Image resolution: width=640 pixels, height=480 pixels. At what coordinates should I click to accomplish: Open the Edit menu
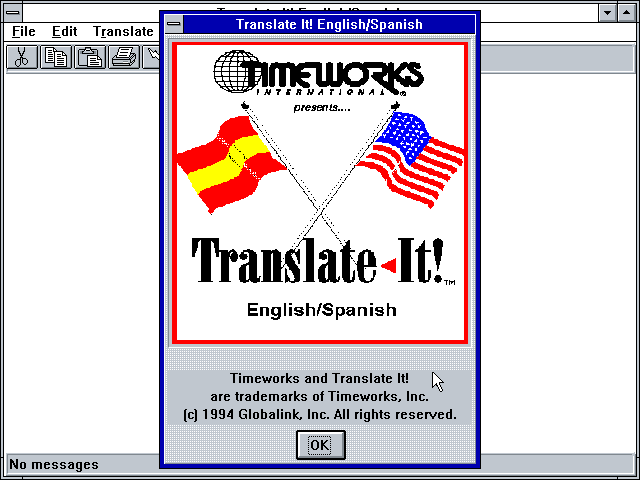click(64, 31)
